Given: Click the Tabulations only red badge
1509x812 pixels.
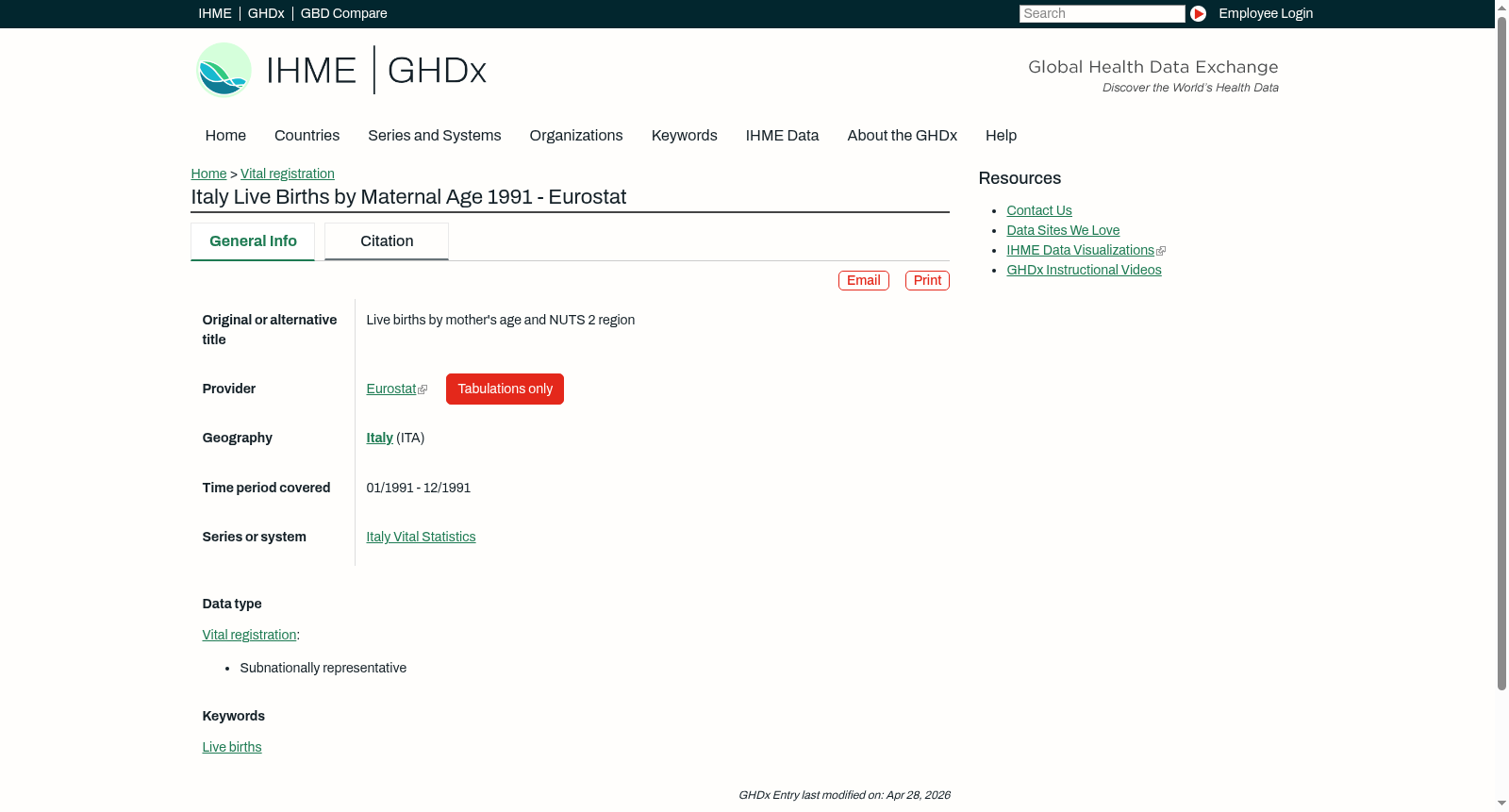Looking at the screenshot, I should pos(505,389).
